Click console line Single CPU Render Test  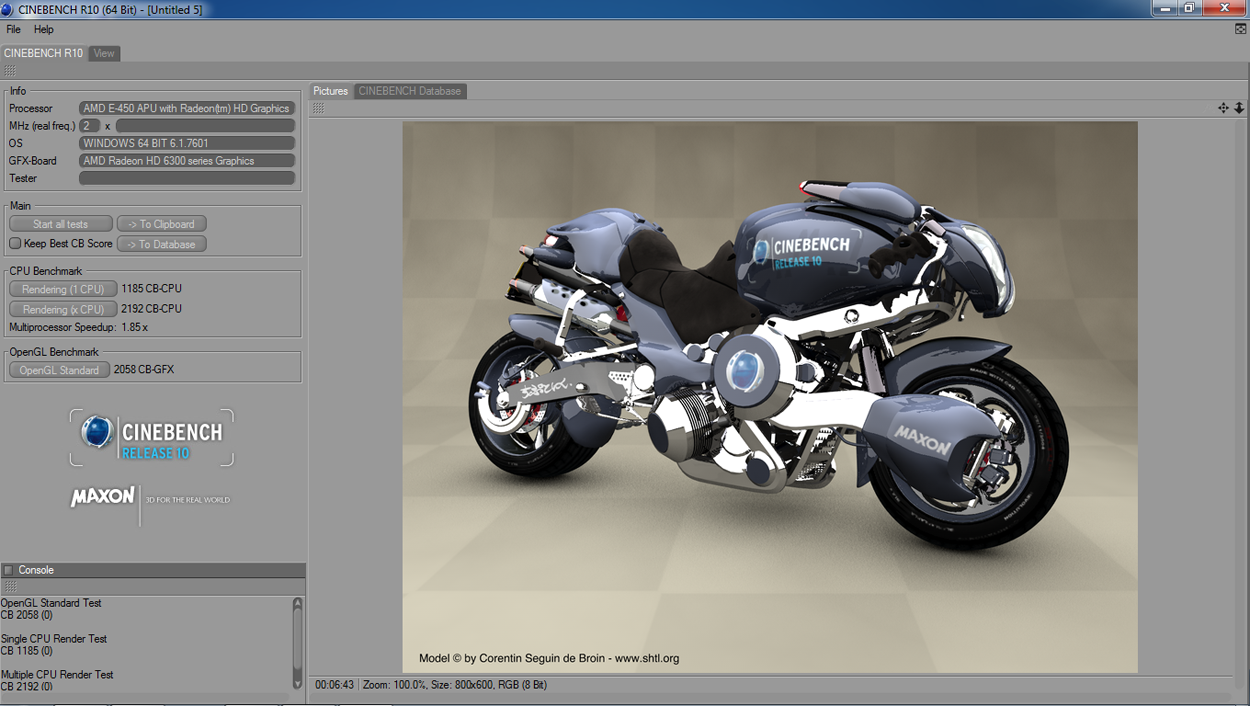pyautogui.click(x=54, y=639)
